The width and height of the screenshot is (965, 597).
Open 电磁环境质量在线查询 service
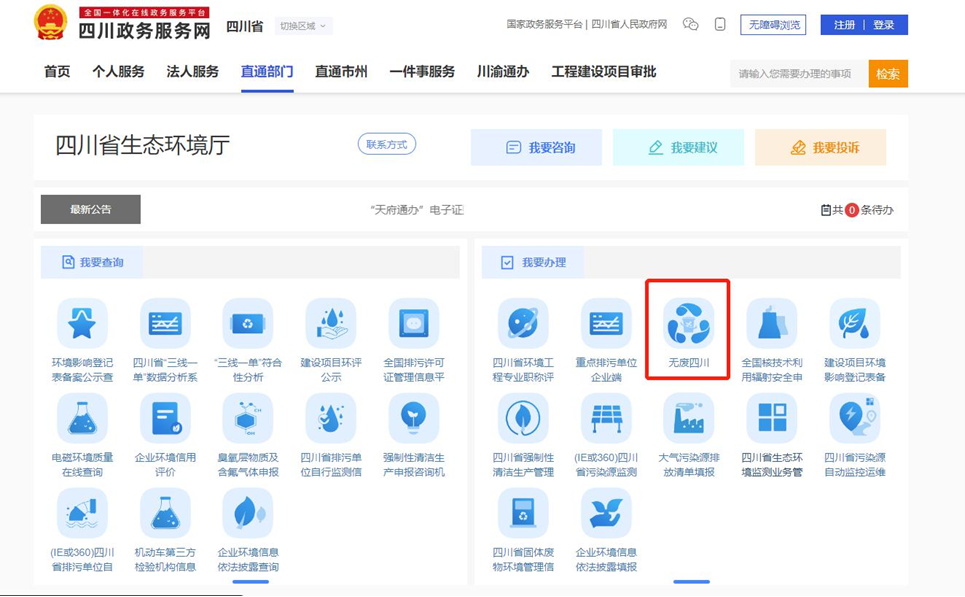[81, 418]
